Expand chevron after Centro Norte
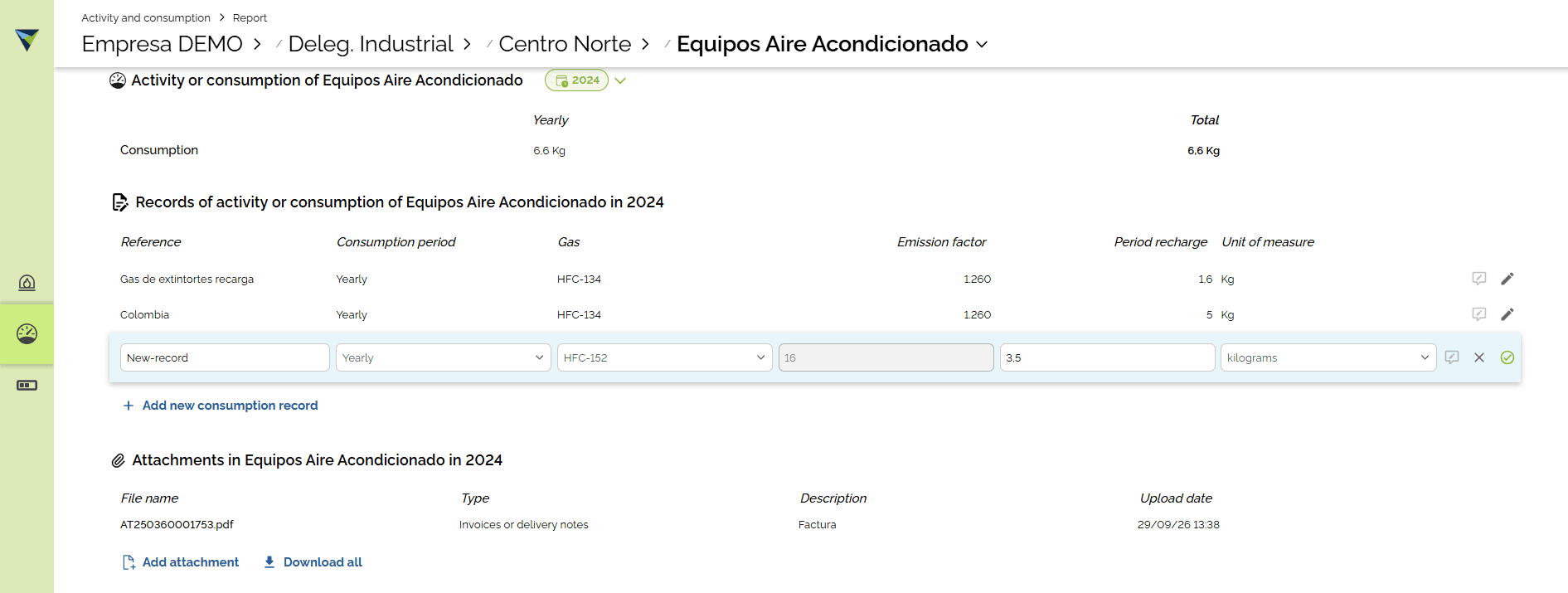The image size is (1568, 593). coord(646,44)
